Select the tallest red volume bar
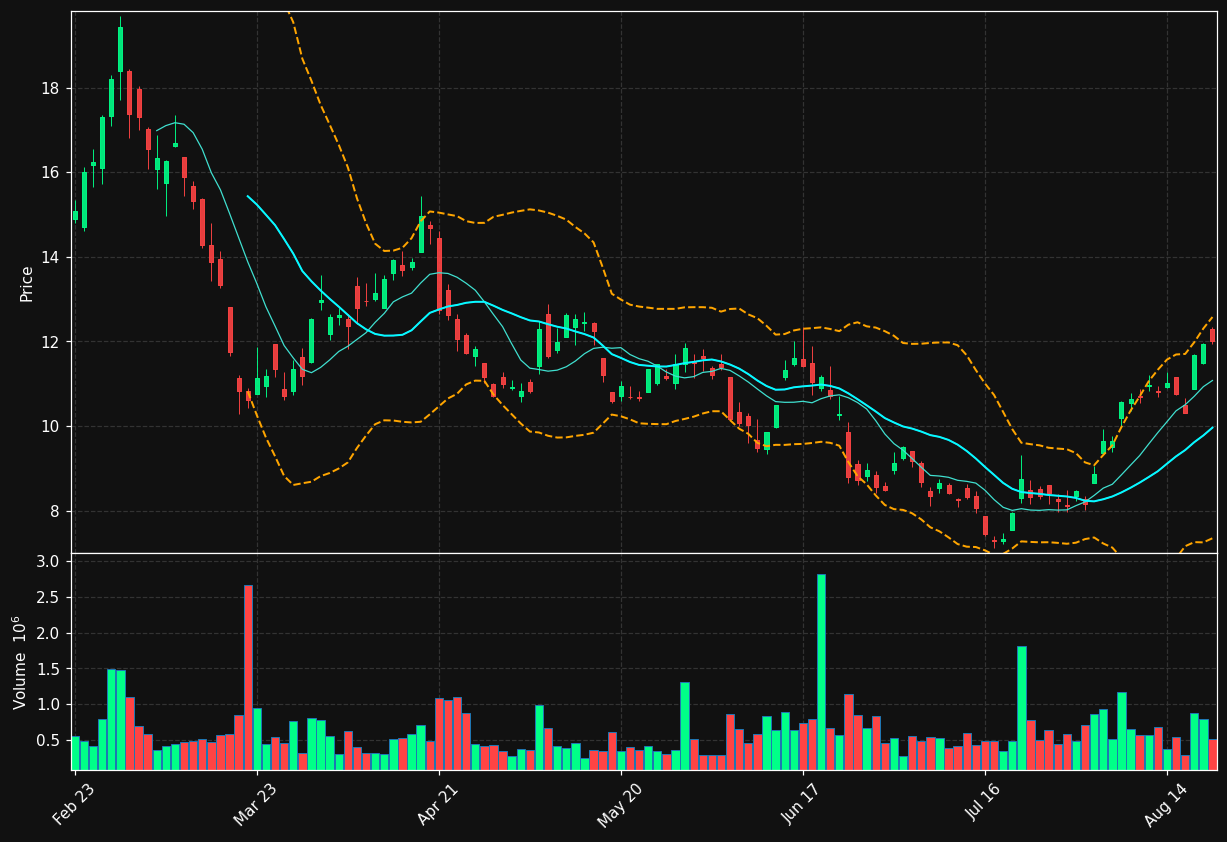Image resolution: width=1227 pixels, height=842 pixels. [x=248, y=678]
